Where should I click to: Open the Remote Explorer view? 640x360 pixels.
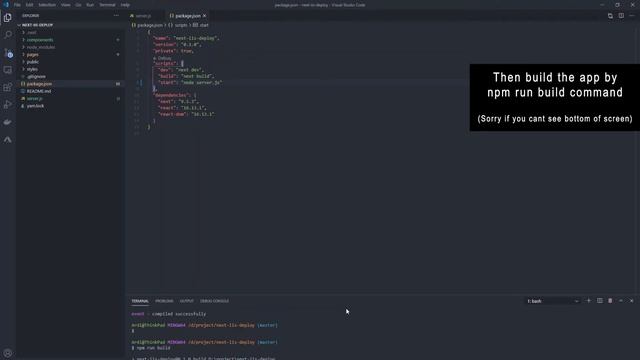pyautogui.click(x=7, y=70)
